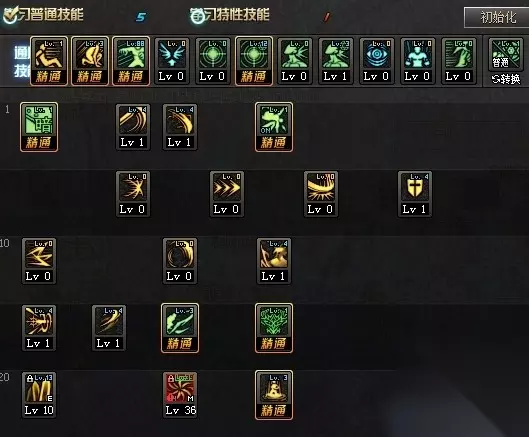Select the green map 暗 skill icon
This screenshot has height=437, width=529.
[x=39, y=127]
